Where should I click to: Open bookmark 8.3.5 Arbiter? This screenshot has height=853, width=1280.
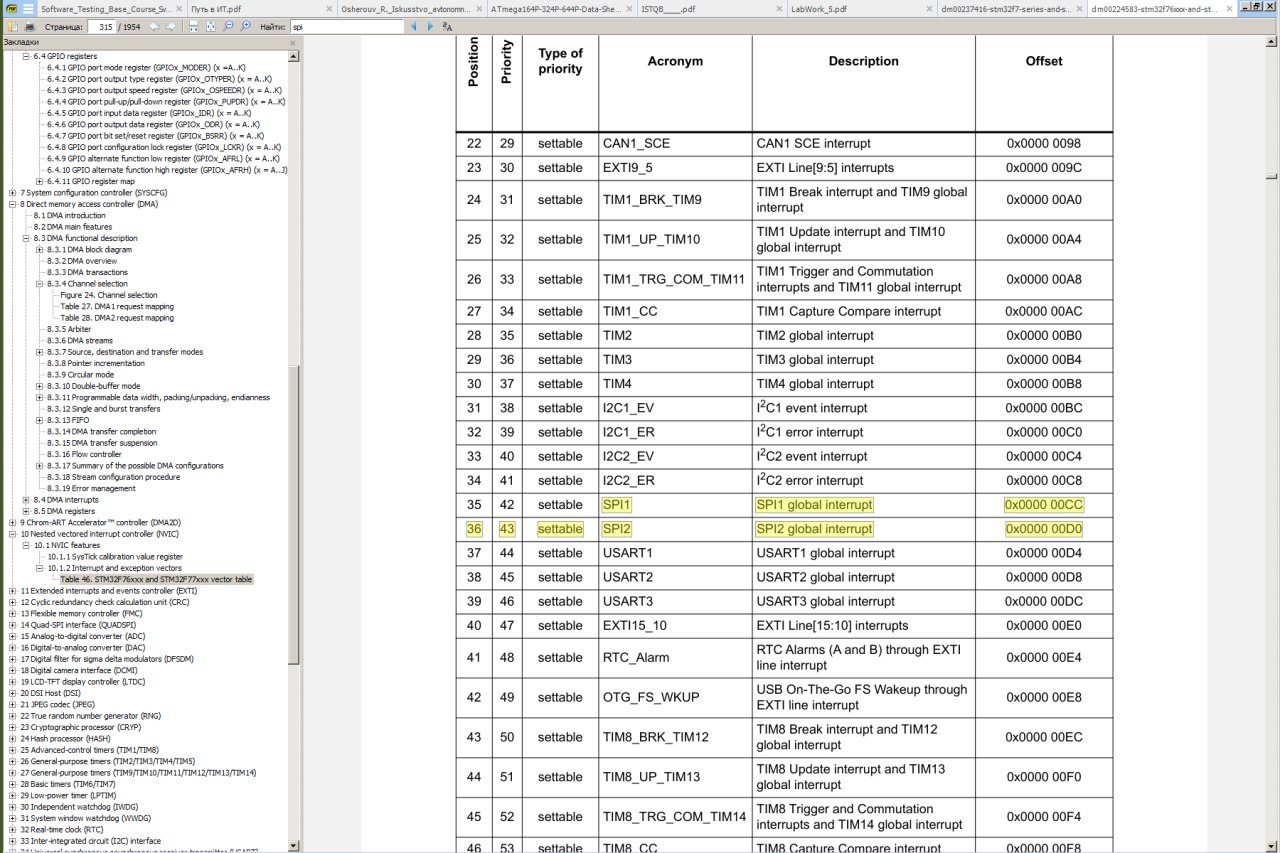(68, 329)
